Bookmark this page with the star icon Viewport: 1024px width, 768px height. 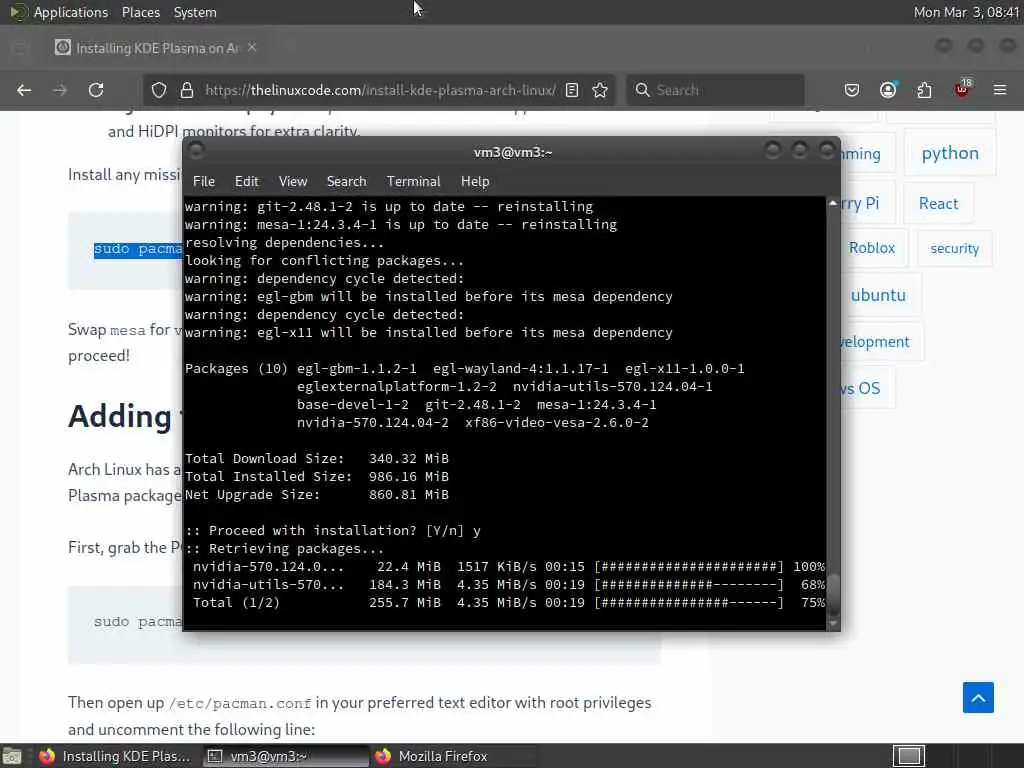point(600,90)
